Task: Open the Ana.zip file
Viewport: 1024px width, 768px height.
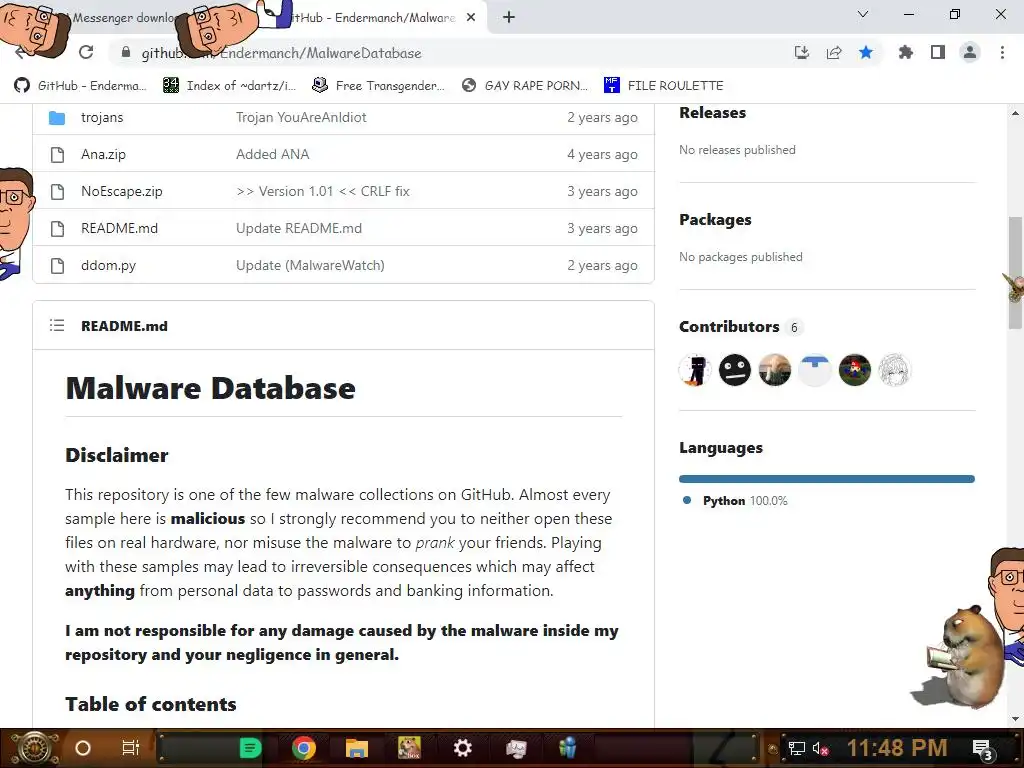Action: click(x=103, y=155)
